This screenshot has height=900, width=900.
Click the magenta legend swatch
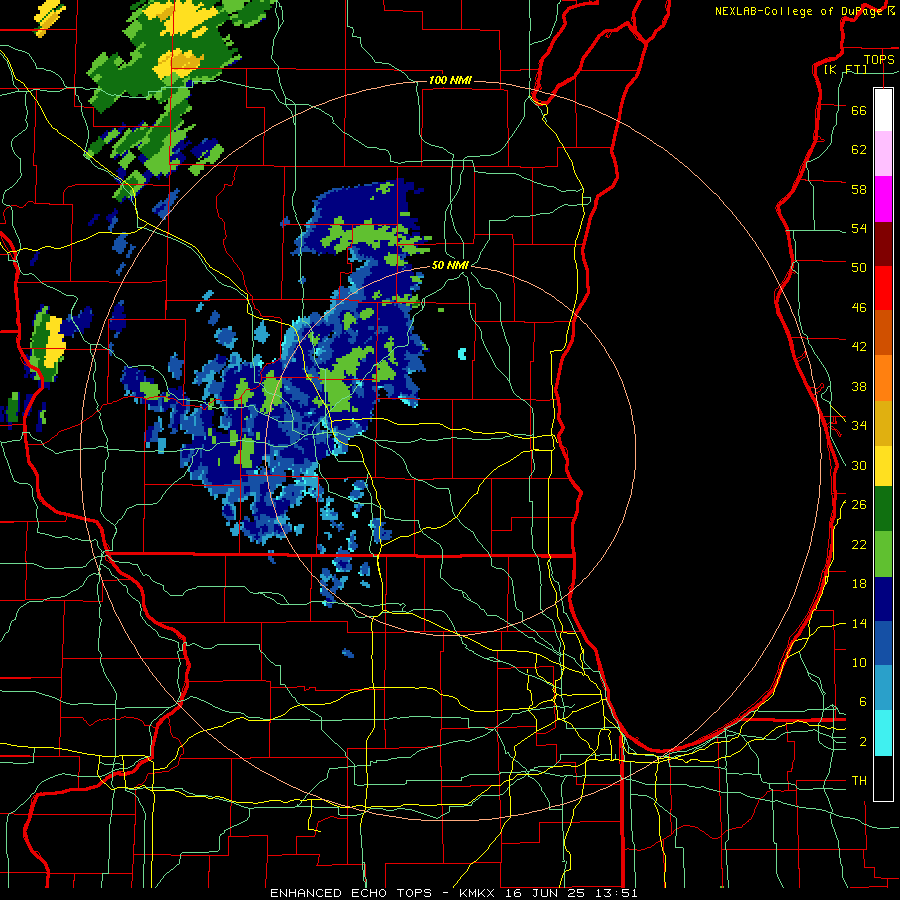(883, 199)
